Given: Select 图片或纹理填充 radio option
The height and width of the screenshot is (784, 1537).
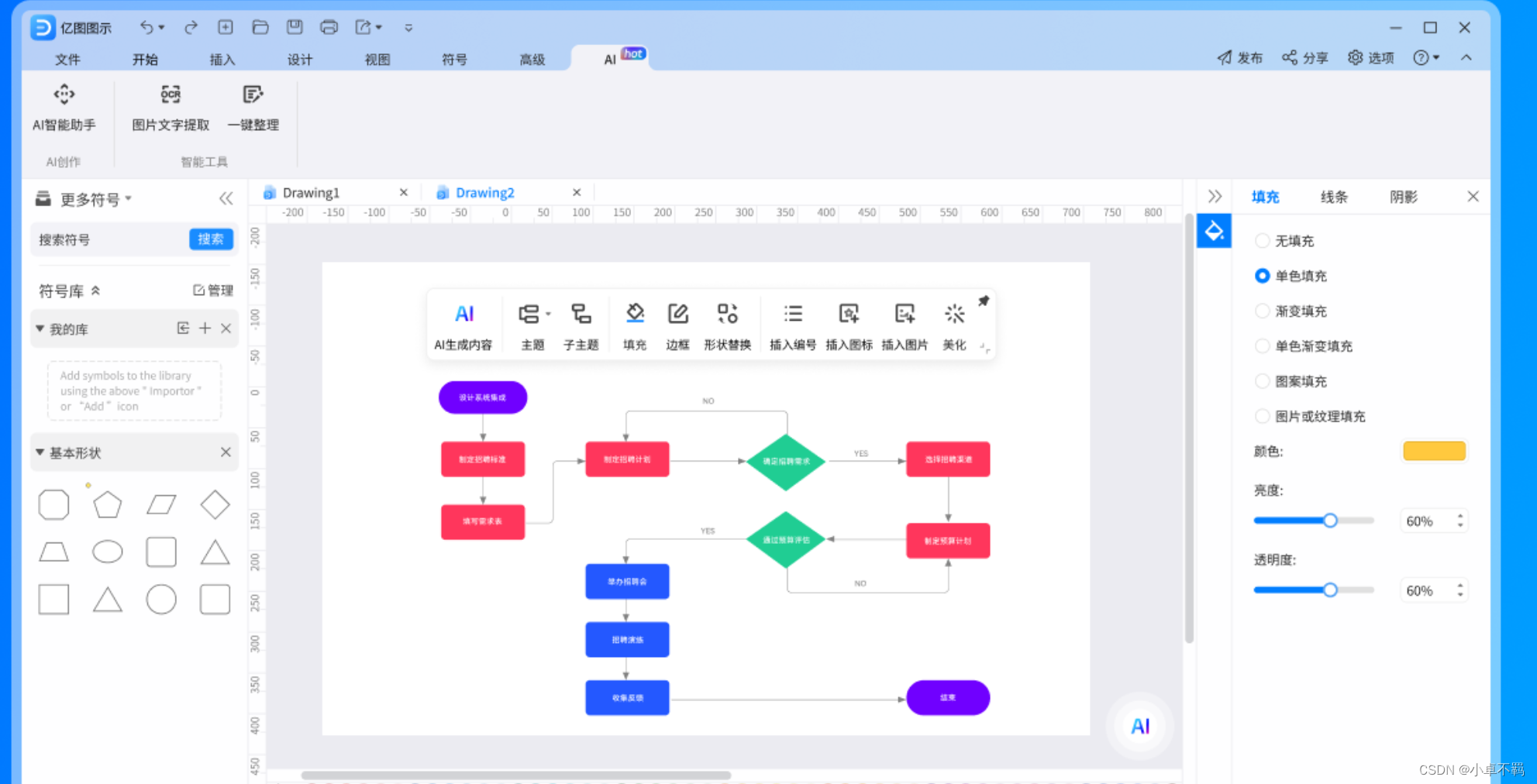Looking at the screenshot, I should pos(1262,416).
